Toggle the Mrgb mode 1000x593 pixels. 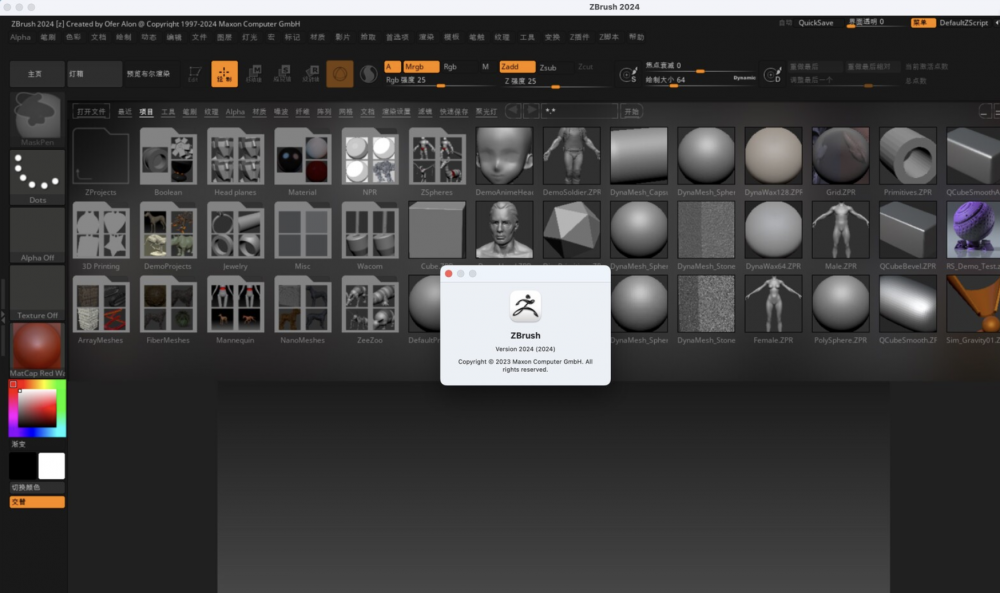coord(421,66)
